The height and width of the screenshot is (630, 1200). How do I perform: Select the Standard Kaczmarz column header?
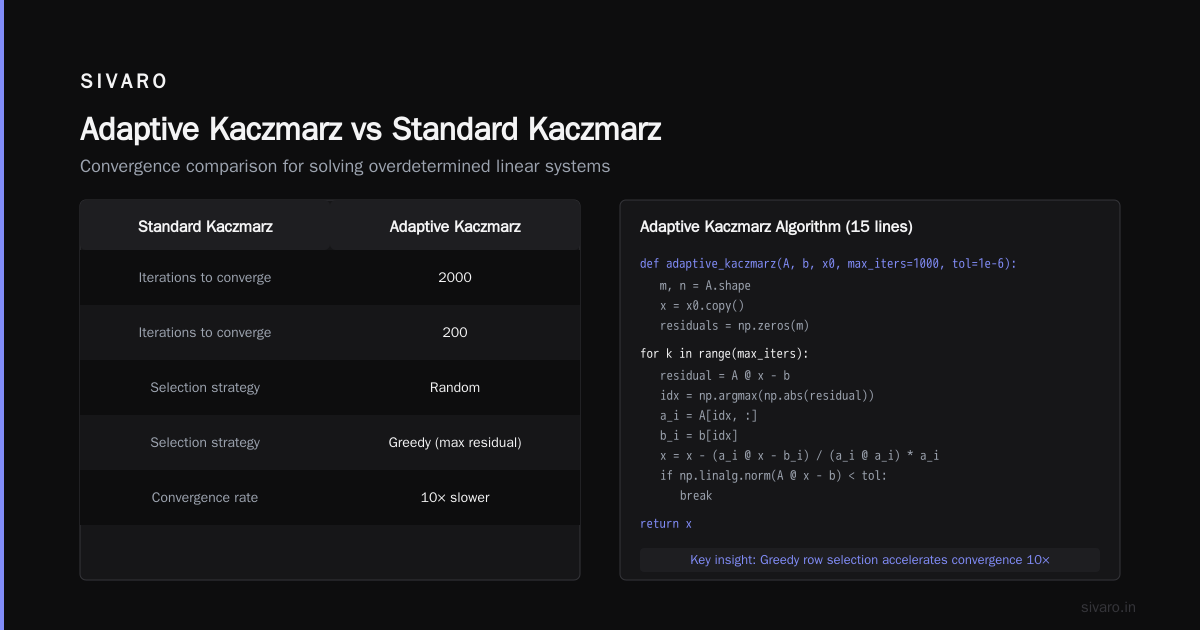tap(205, 227)
